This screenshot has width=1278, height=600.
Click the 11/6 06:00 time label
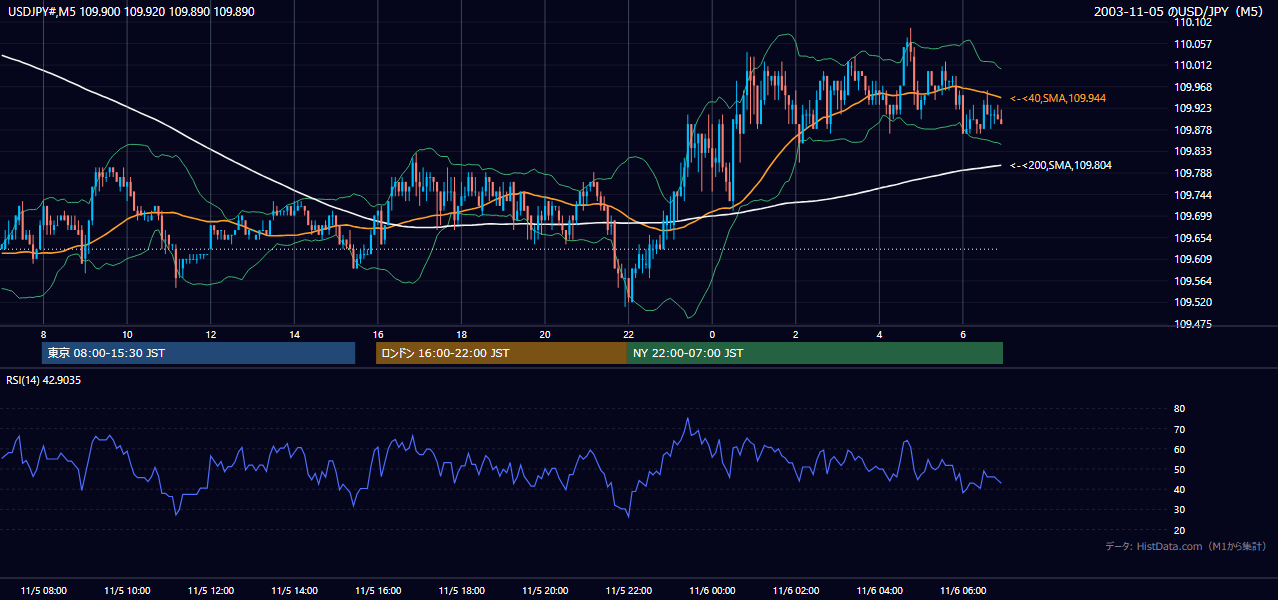(x=963, y=590)
